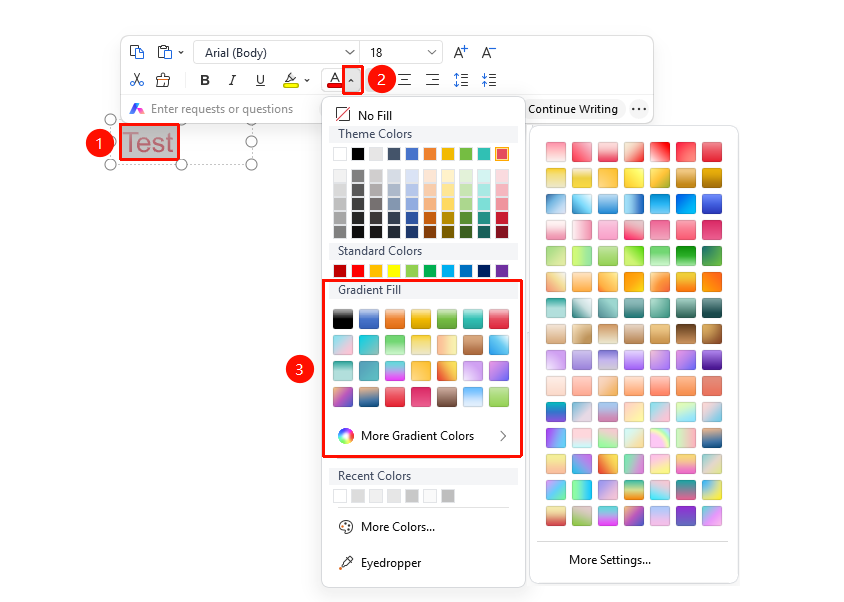Viewport: 844px width, 602px height.
Task: Open the three-dot more options button
Action: point(639,109)
